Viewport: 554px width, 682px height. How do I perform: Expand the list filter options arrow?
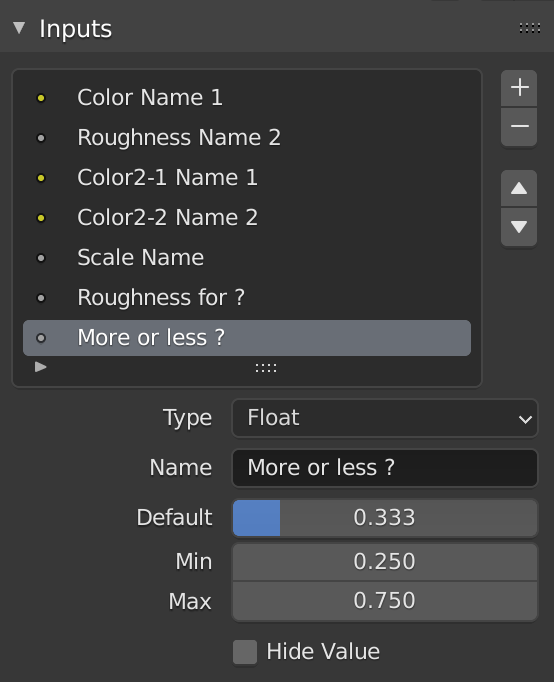40,367
